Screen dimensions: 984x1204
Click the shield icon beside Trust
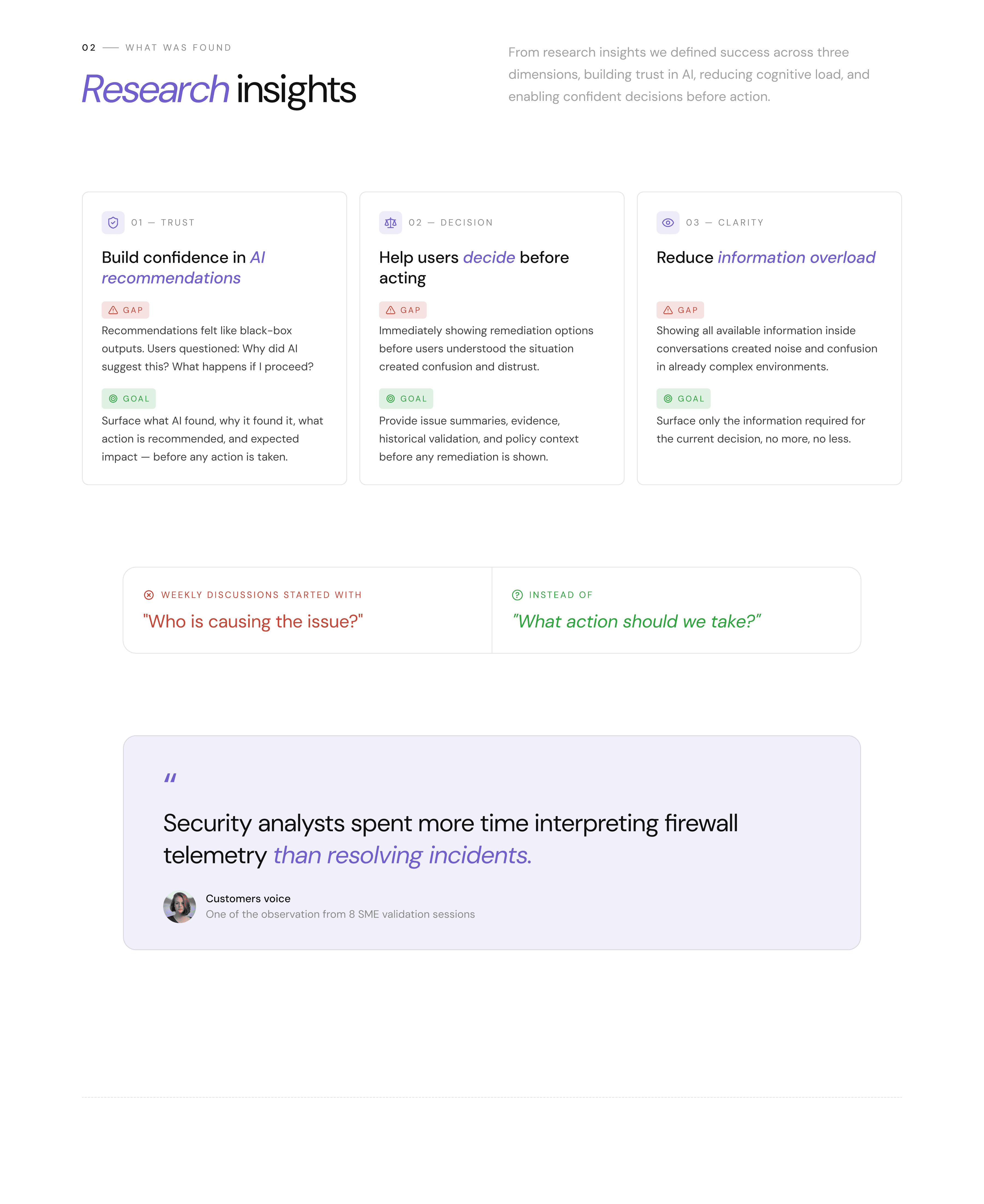coord(113,223)
